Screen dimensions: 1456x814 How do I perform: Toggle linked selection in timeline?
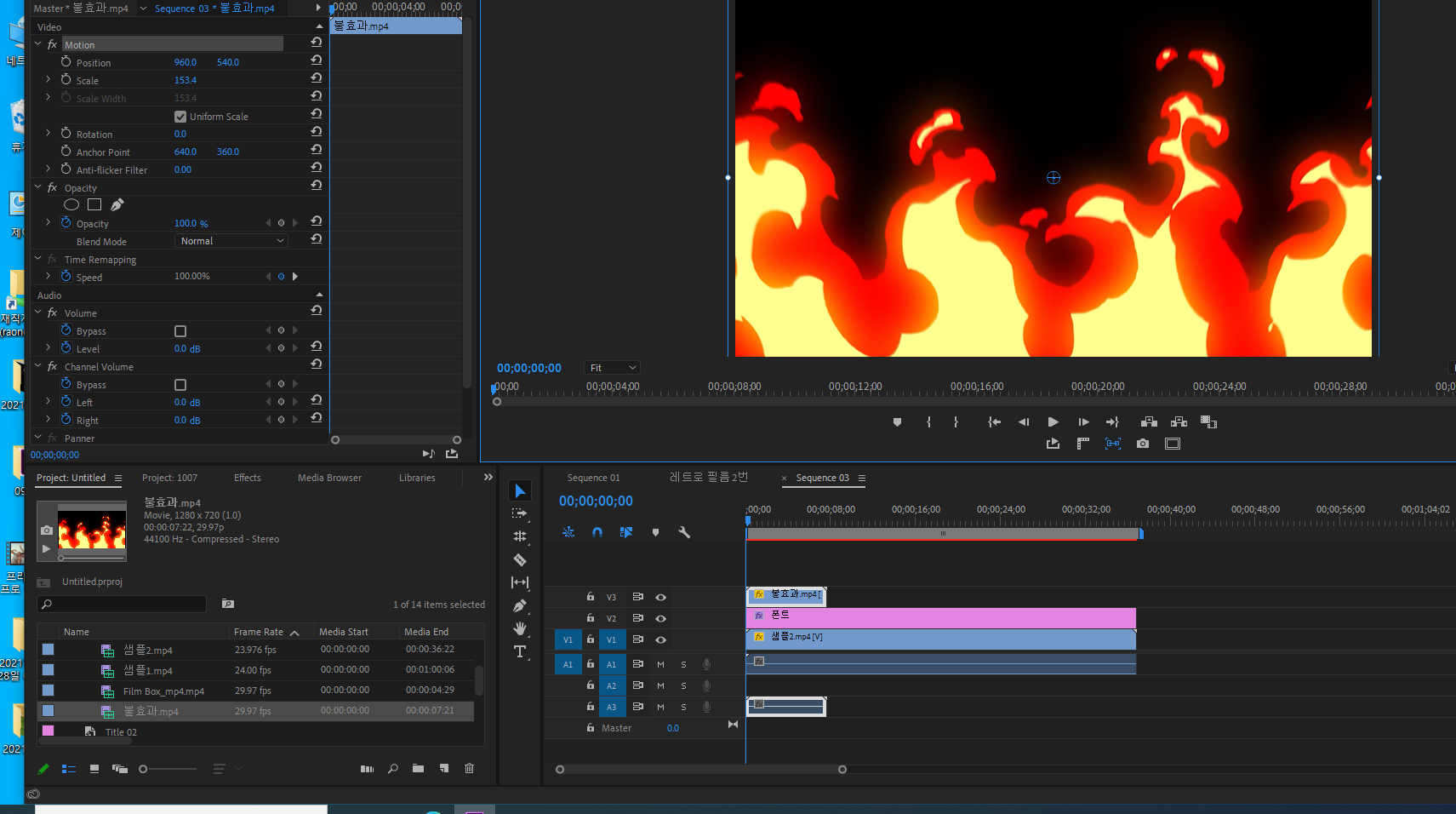click(626, 532)
